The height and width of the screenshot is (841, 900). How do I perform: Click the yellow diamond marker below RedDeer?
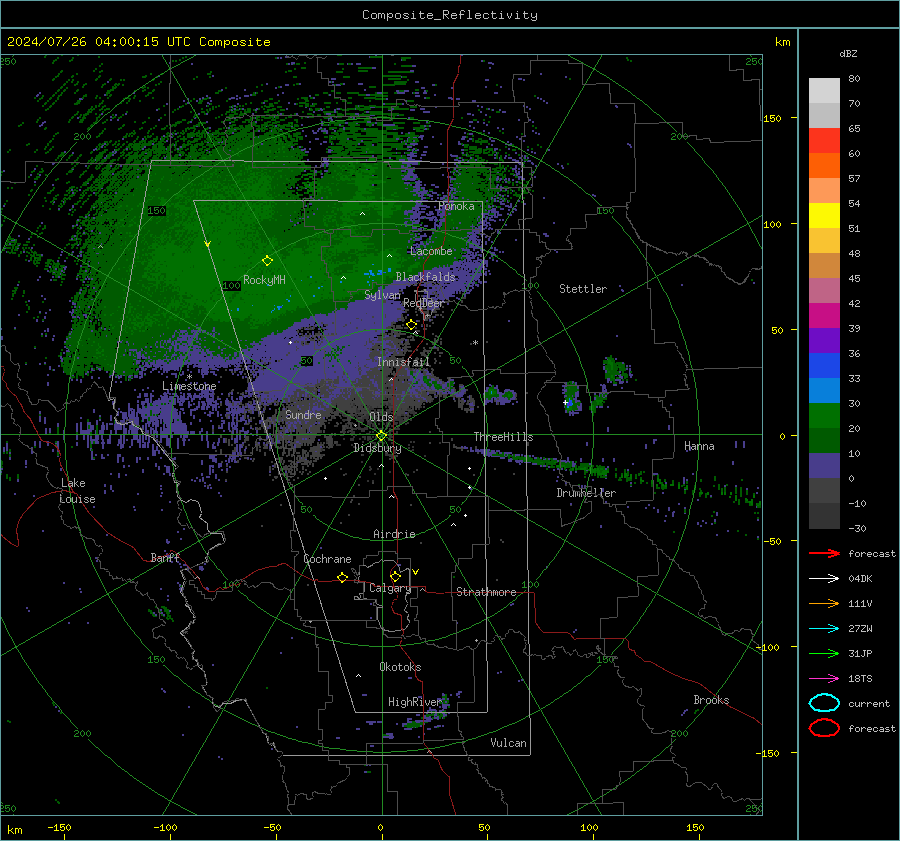point(411,325)
